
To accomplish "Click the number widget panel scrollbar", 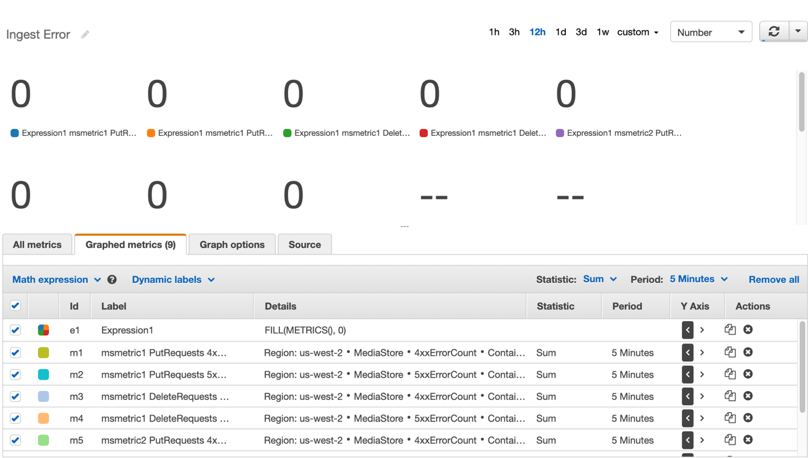I will 801,101.
